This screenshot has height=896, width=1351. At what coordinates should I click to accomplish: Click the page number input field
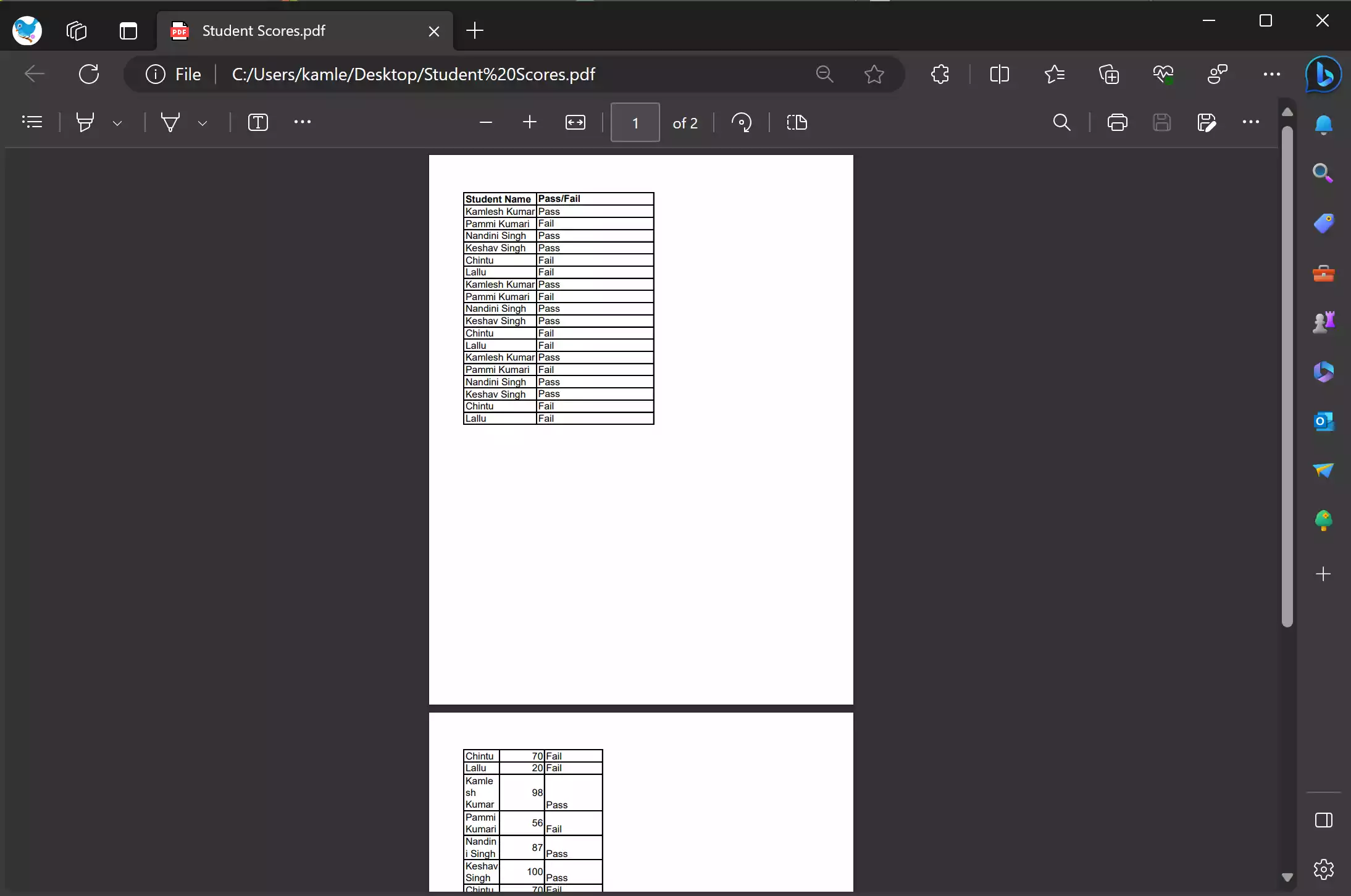(635, 122)
